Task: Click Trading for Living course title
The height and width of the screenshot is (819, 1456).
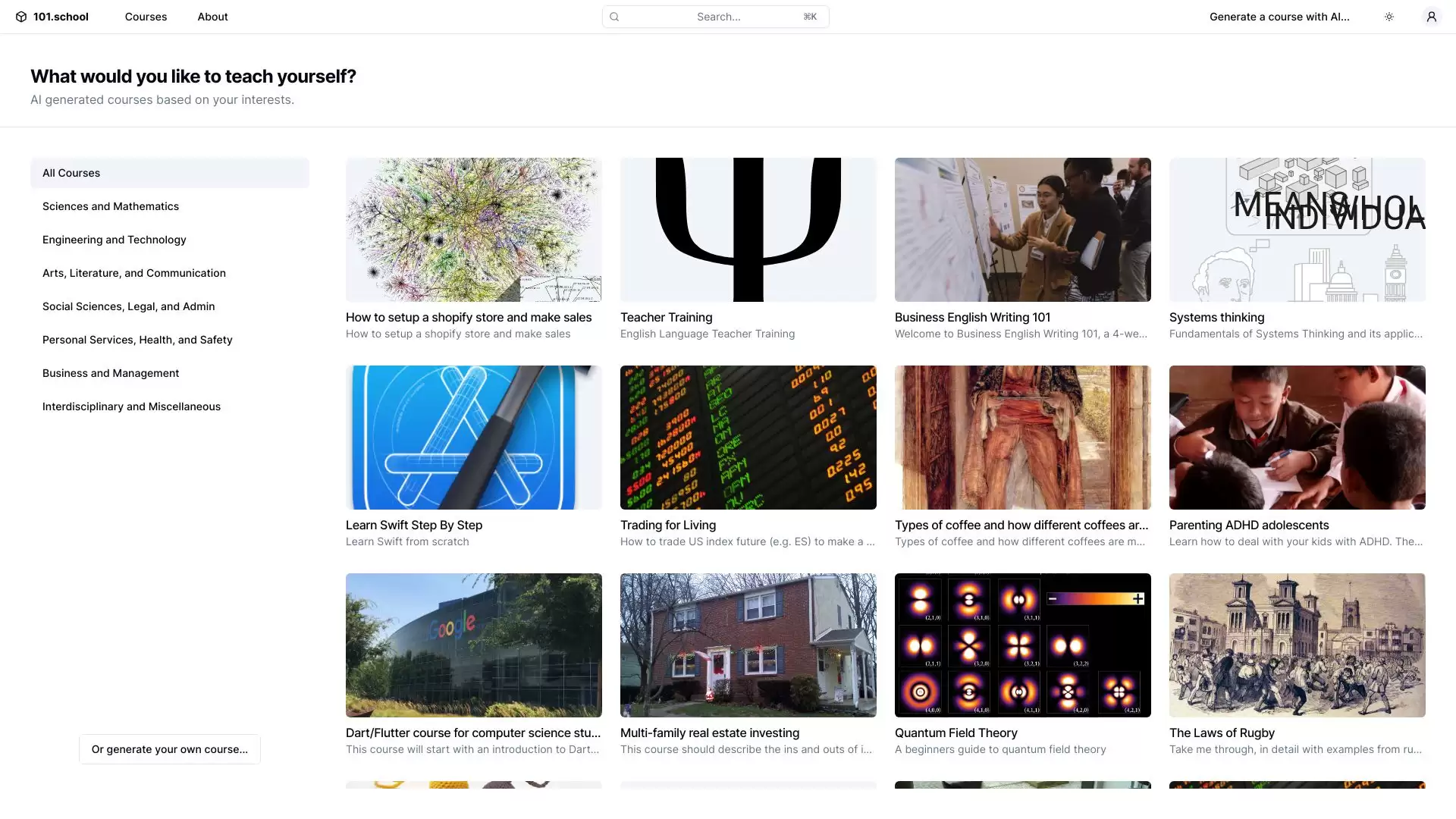Action: point(667,525)
